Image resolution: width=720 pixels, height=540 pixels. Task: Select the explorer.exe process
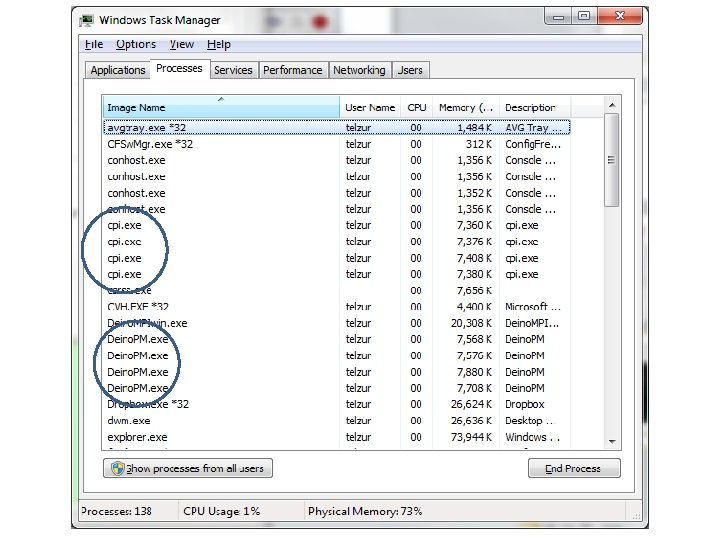(x=337, y=437)
